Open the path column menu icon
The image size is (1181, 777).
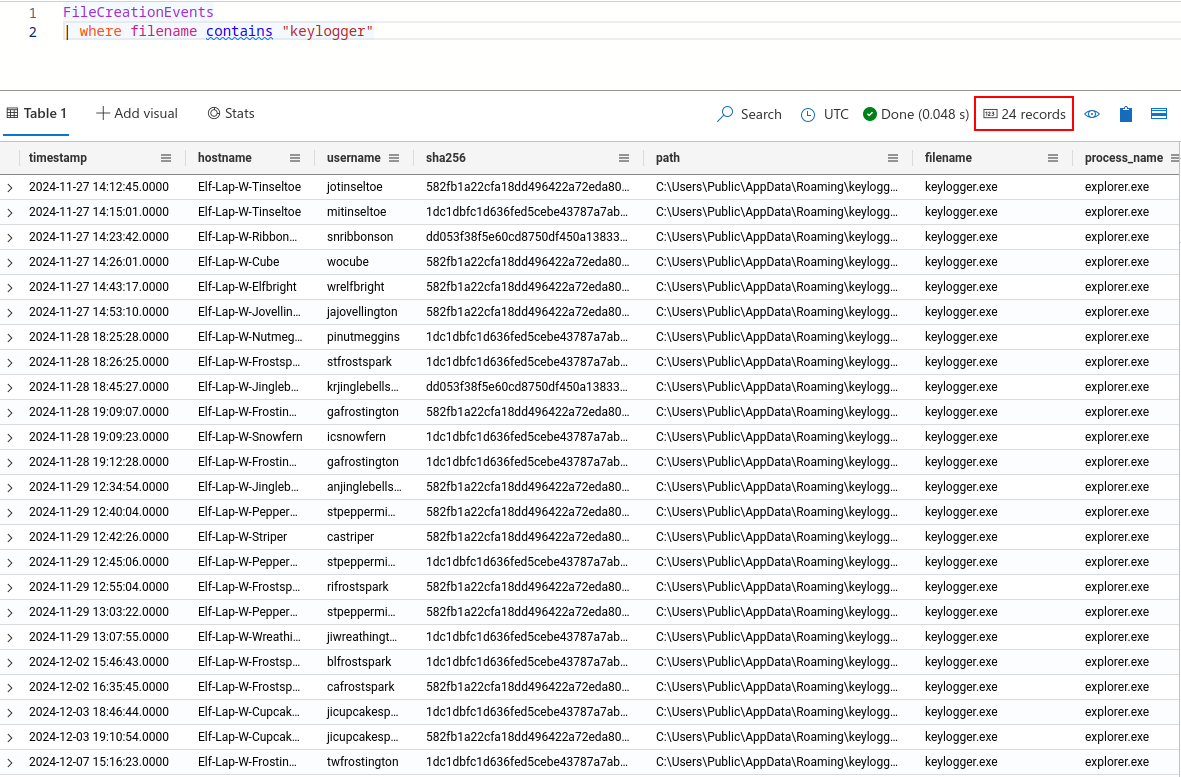(x=893, y=158)
